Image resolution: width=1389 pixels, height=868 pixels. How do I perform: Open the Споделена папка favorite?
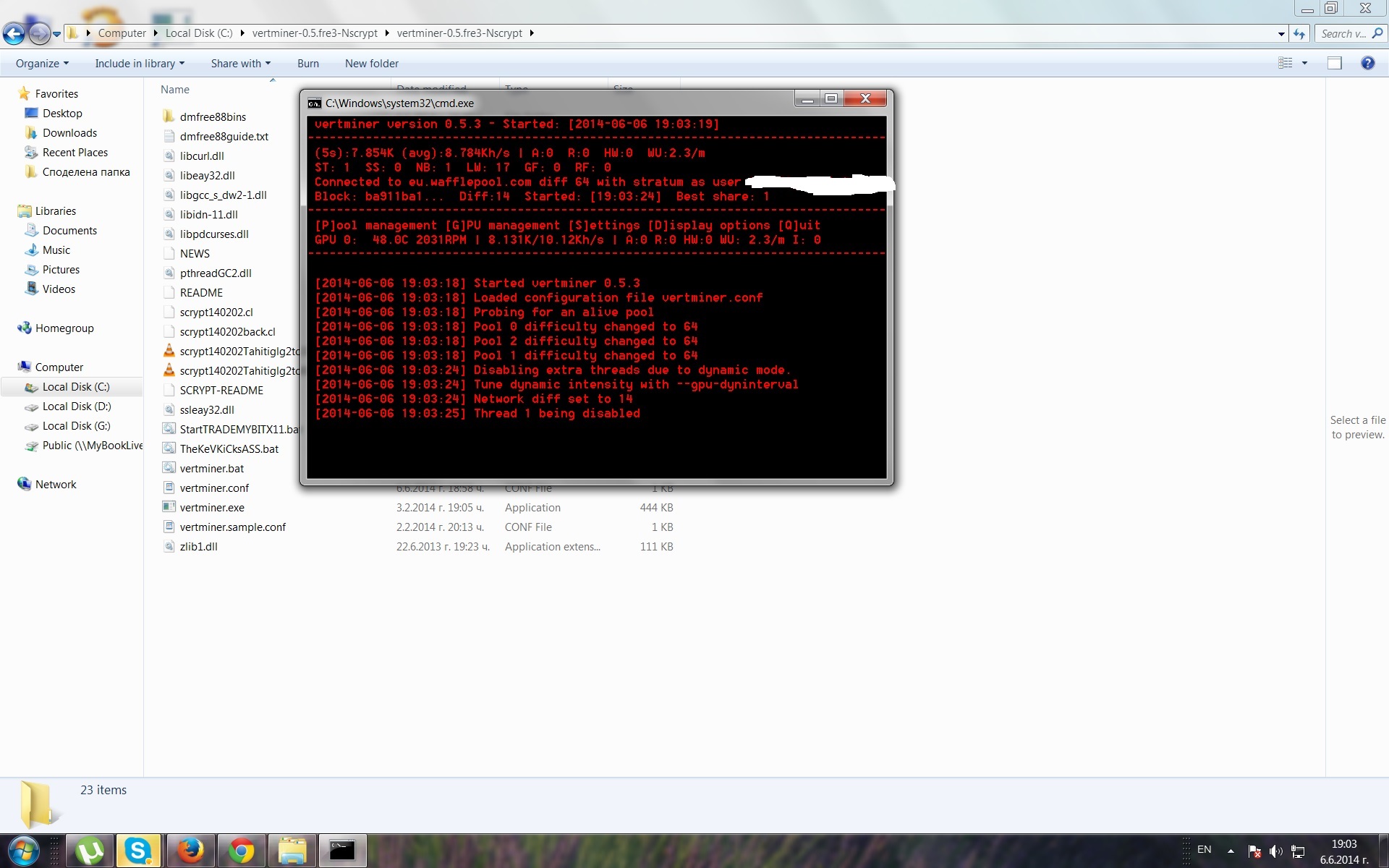[x=86, y=172]
